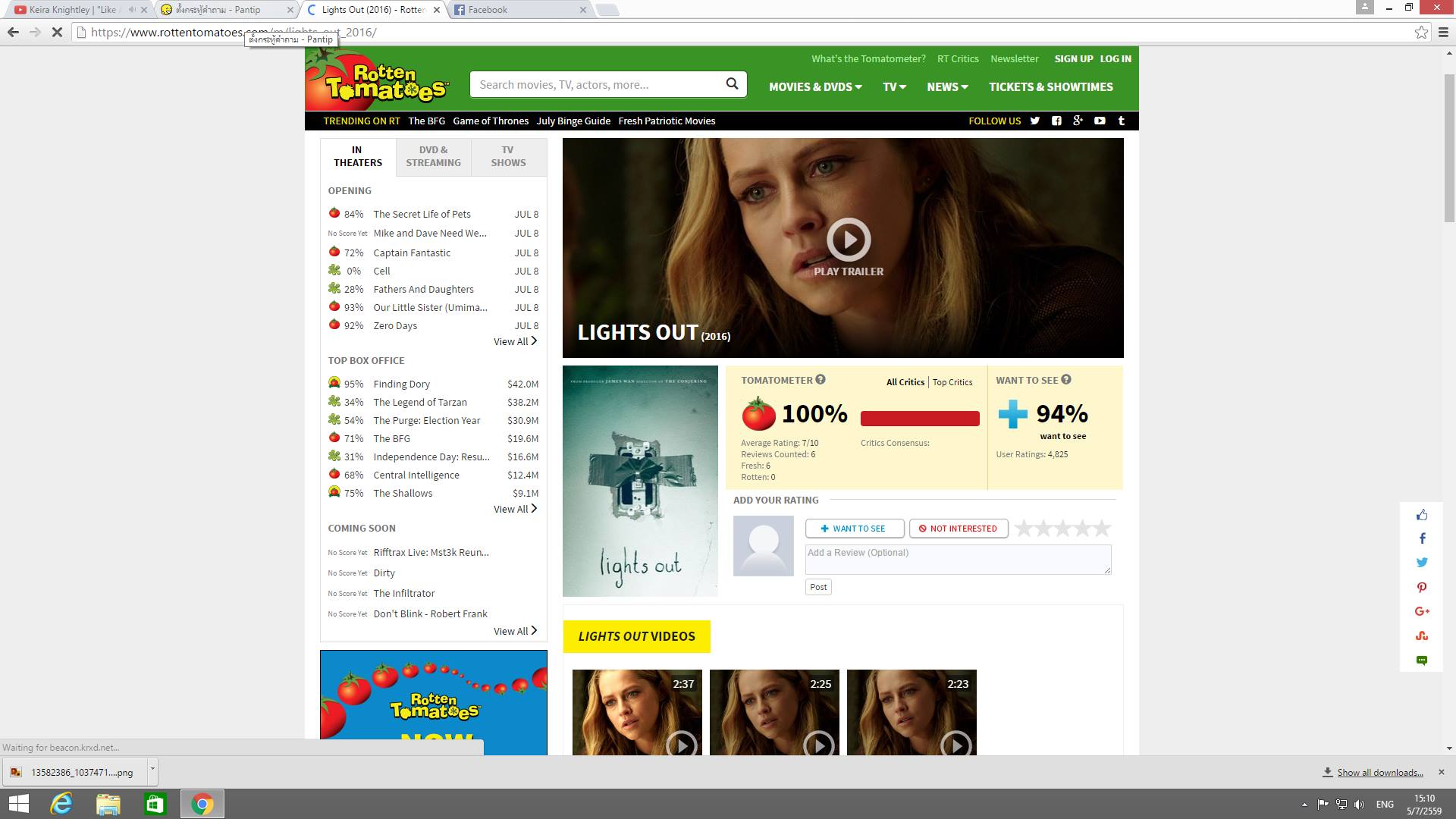Click Show all downloads link
Screen dimensions: 1456x819
[1380, 773]
